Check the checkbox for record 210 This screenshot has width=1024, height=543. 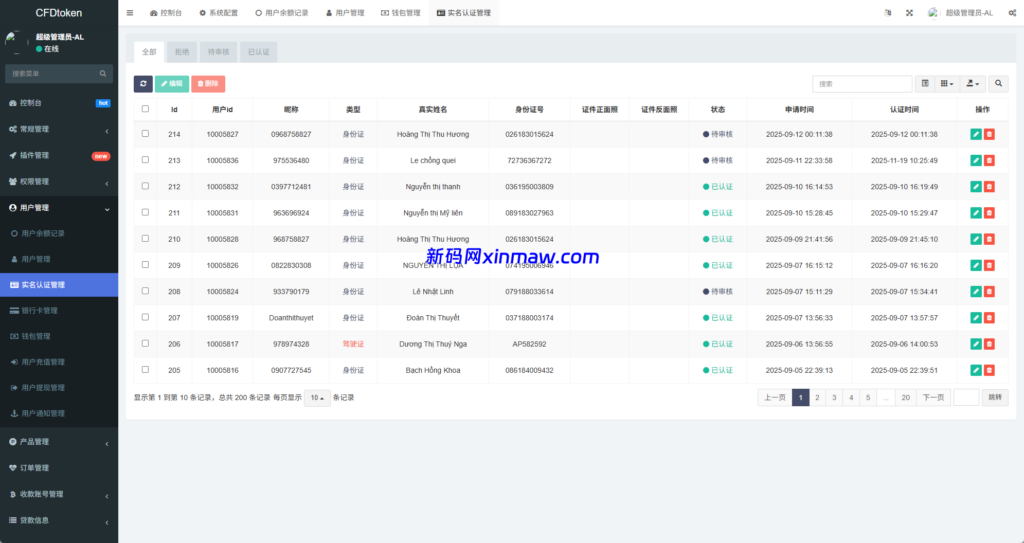(x=145, y=238)
